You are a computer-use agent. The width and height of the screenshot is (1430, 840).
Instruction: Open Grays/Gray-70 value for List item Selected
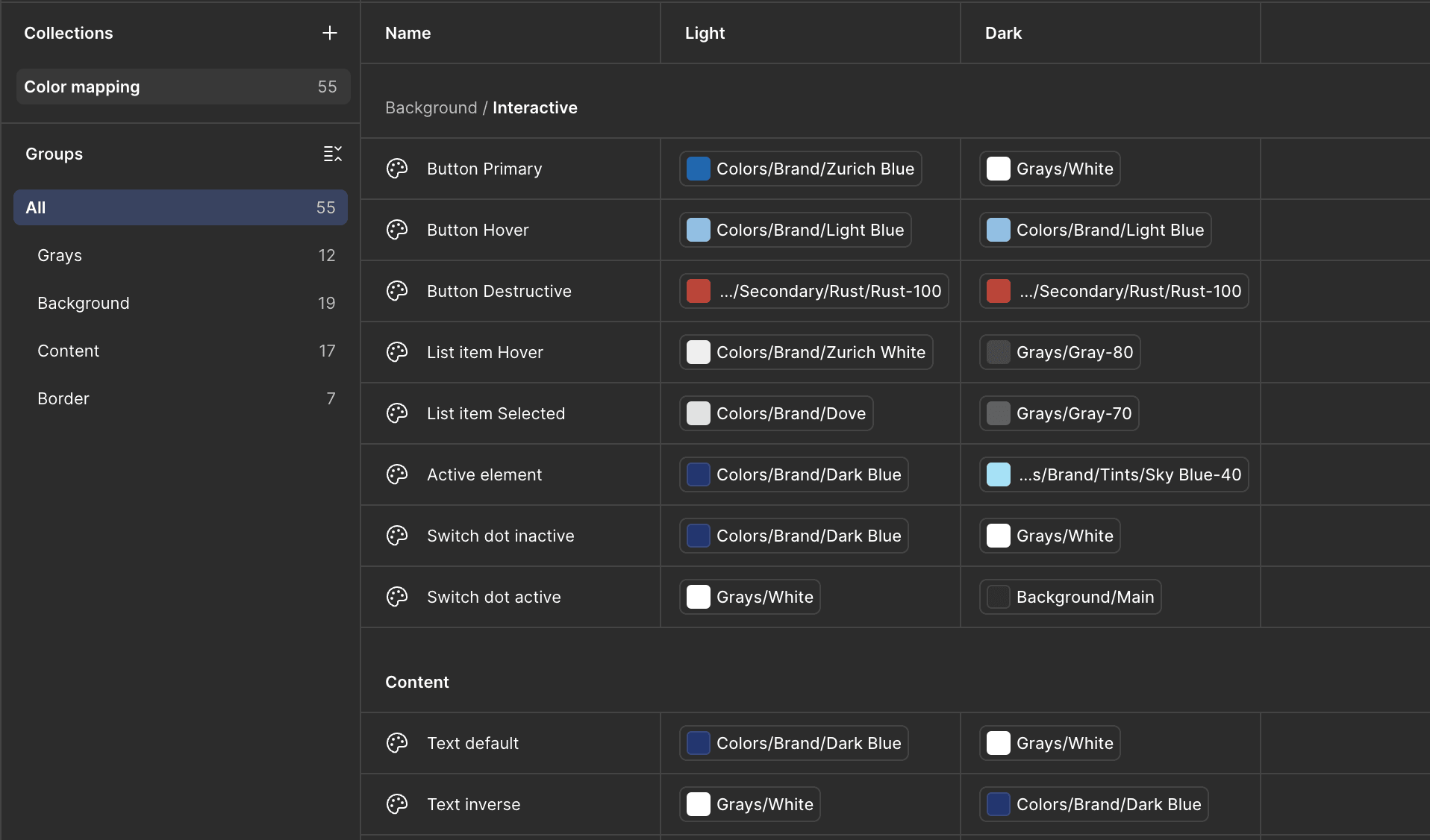pos(1059,413)
